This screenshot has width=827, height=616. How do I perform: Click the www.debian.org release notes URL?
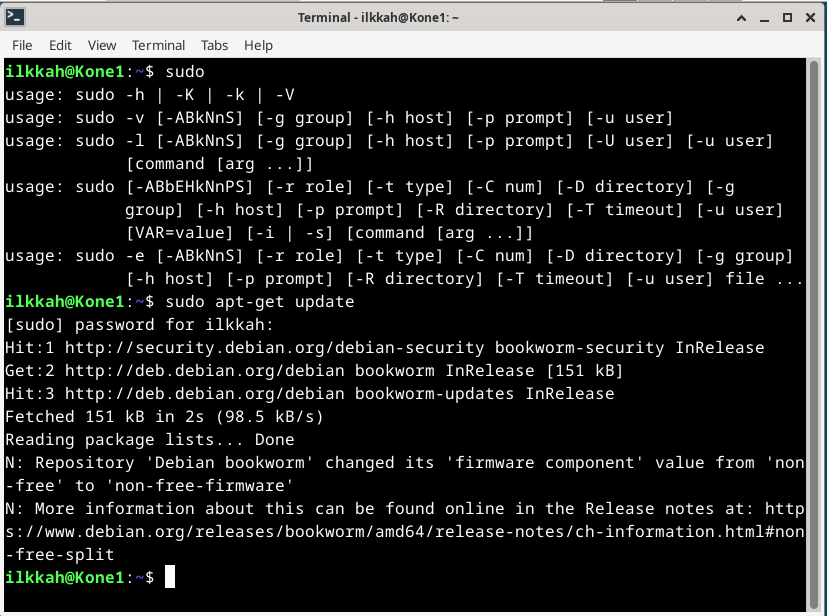pos(400,532)
